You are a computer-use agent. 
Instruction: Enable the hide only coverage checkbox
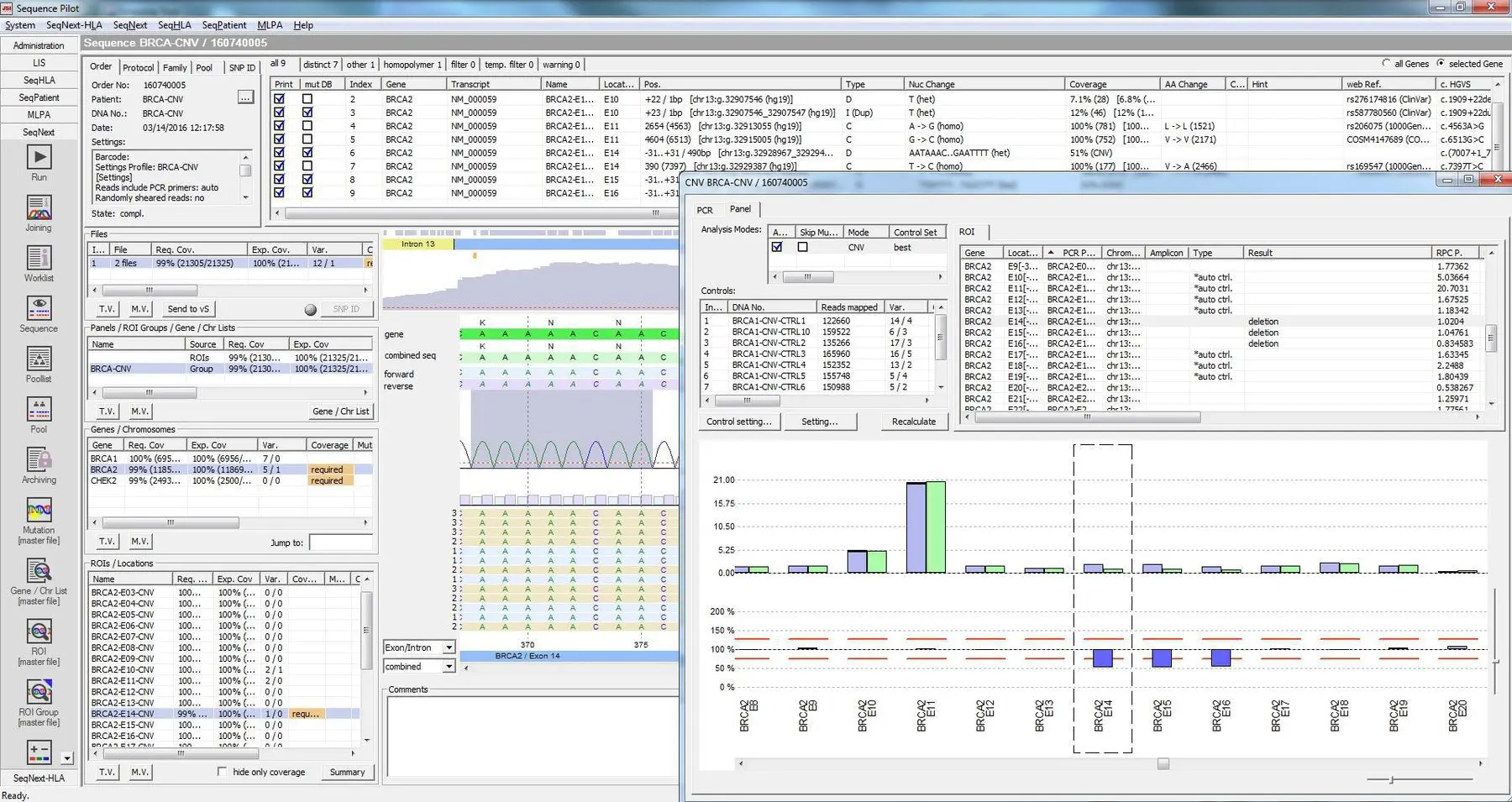coord(222,771)
